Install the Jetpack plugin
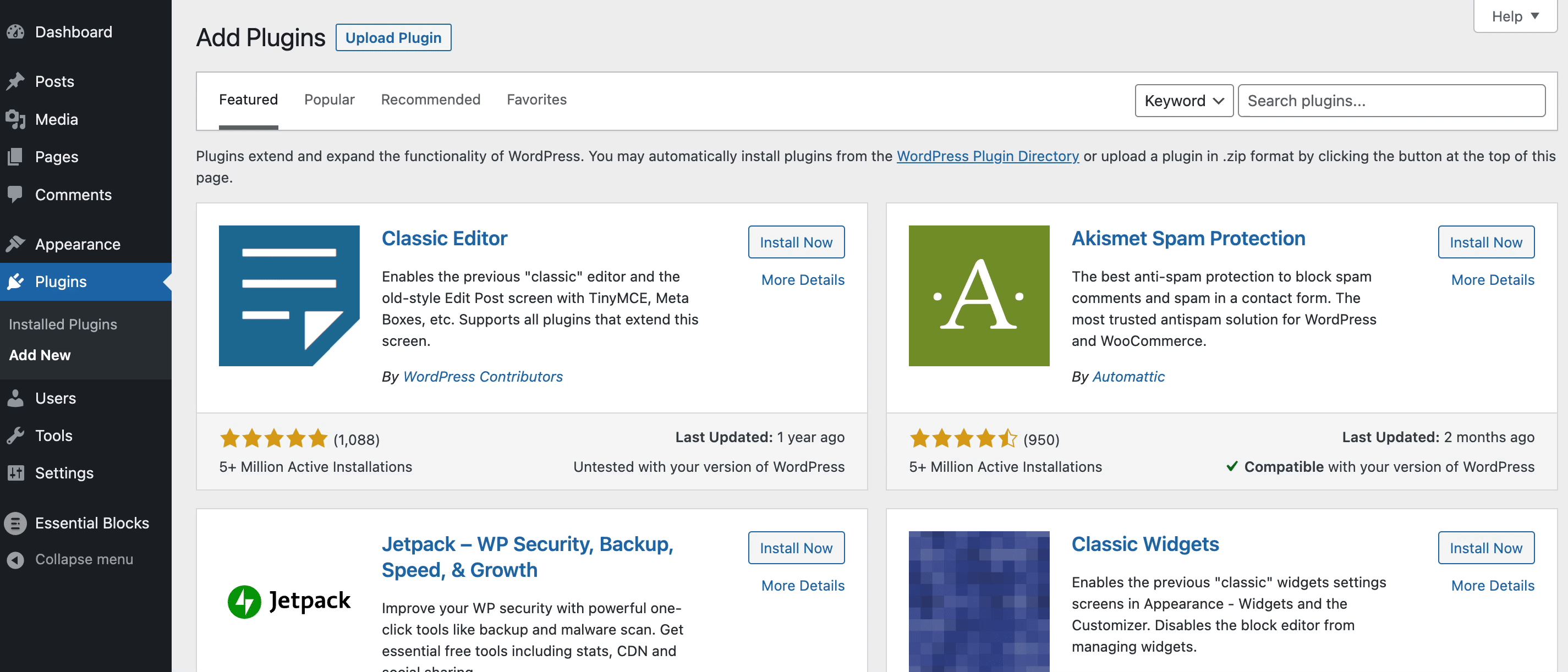1568x672 pixels. tap(796, 548)
